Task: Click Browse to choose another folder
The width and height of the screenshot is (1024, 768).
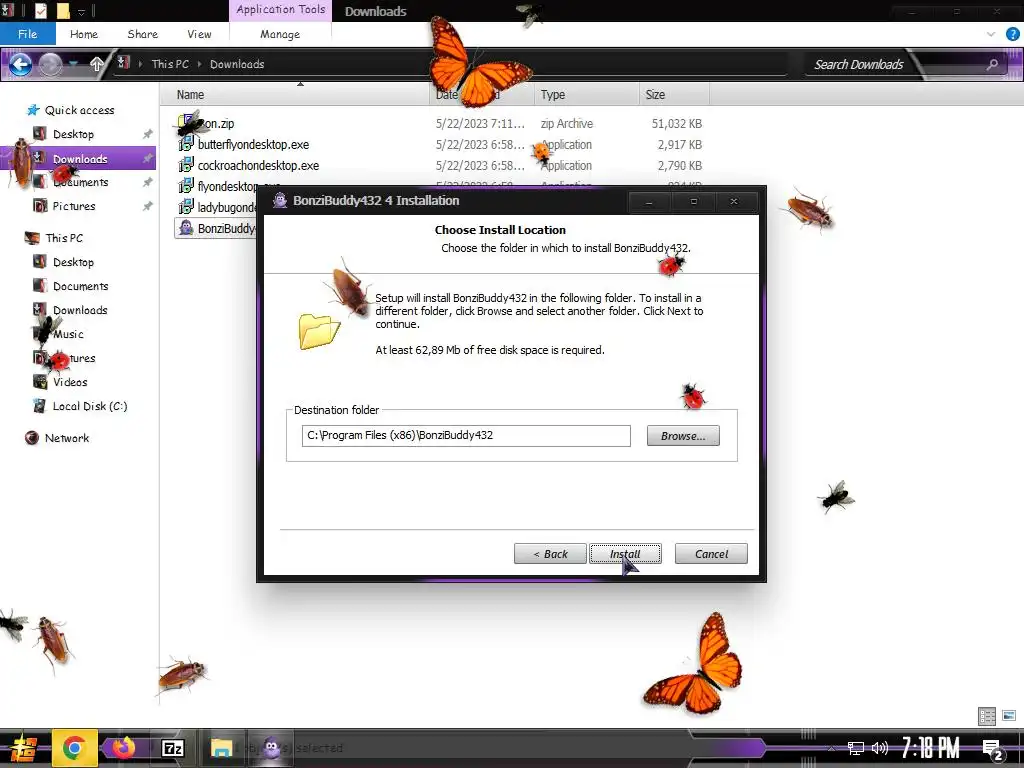Action: 683,436
